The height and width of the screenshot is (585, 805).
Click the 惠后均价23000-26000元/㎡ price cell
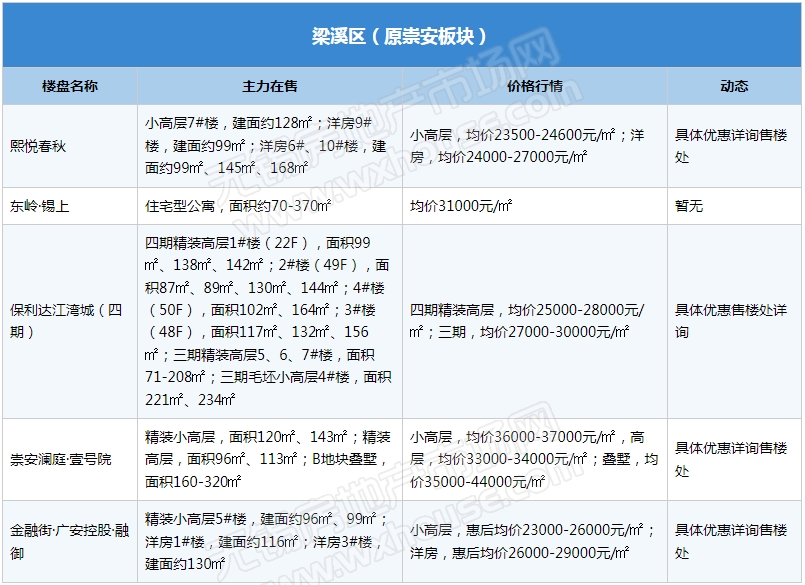535,541
